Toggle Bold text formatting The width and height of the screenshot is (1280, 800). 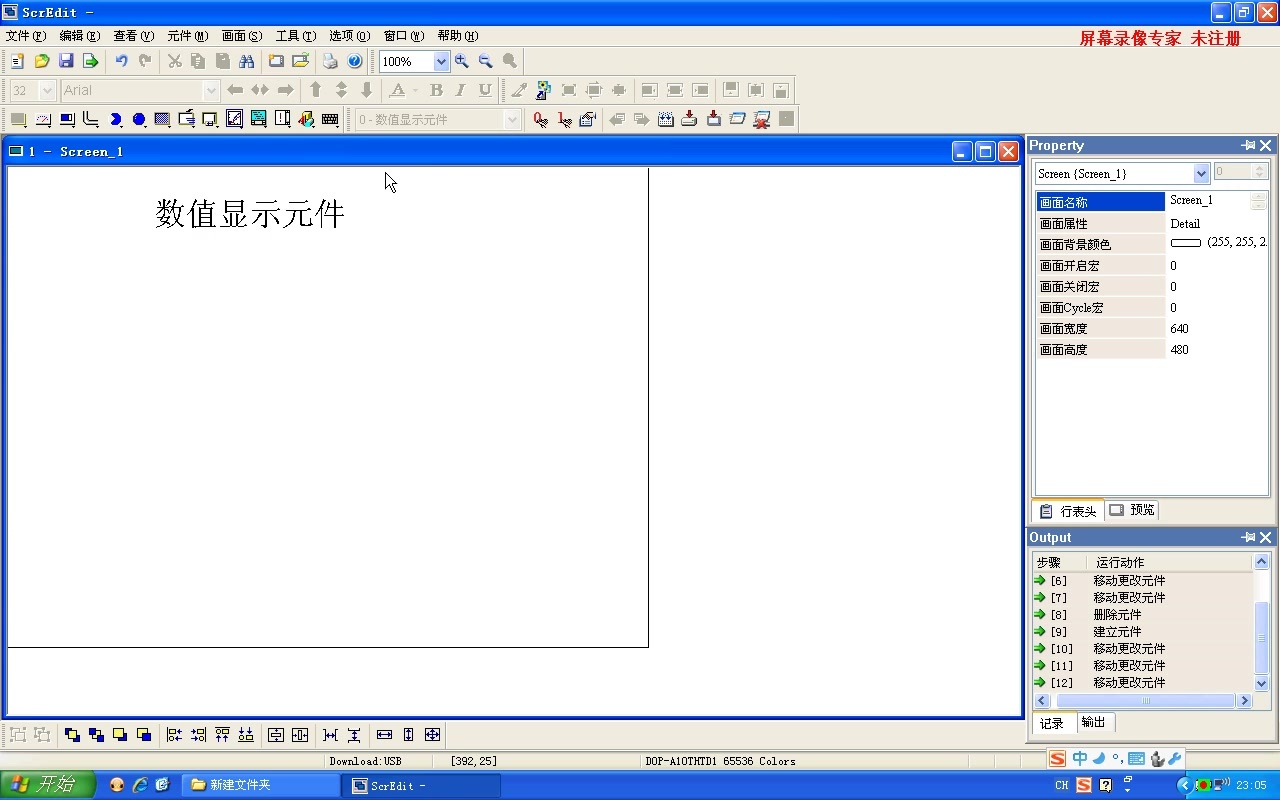(x=436, y=90)
